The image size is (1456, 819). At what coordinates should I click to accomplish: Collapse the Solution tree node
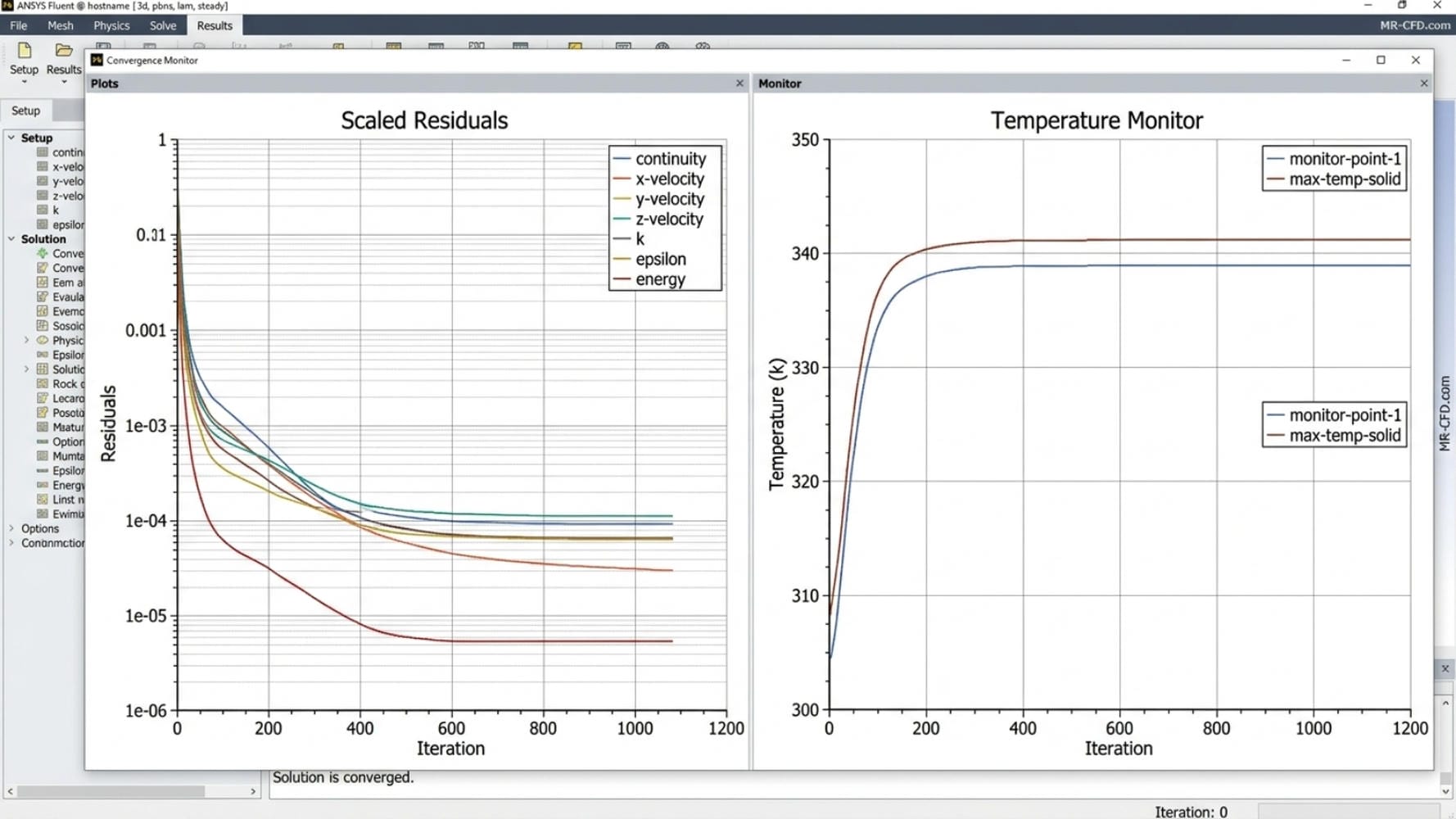coord(11,239)
